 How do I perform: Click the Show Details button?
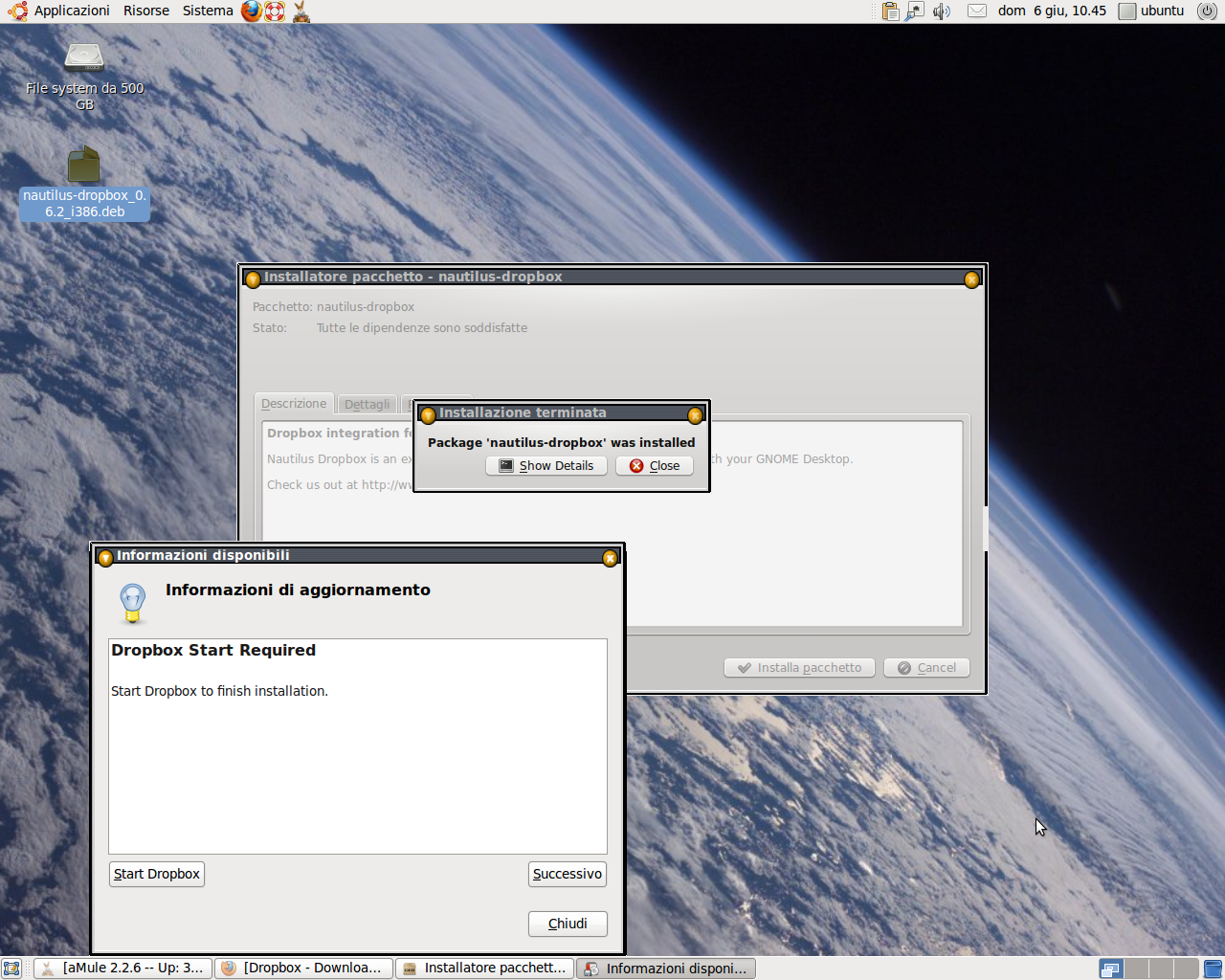546,466
